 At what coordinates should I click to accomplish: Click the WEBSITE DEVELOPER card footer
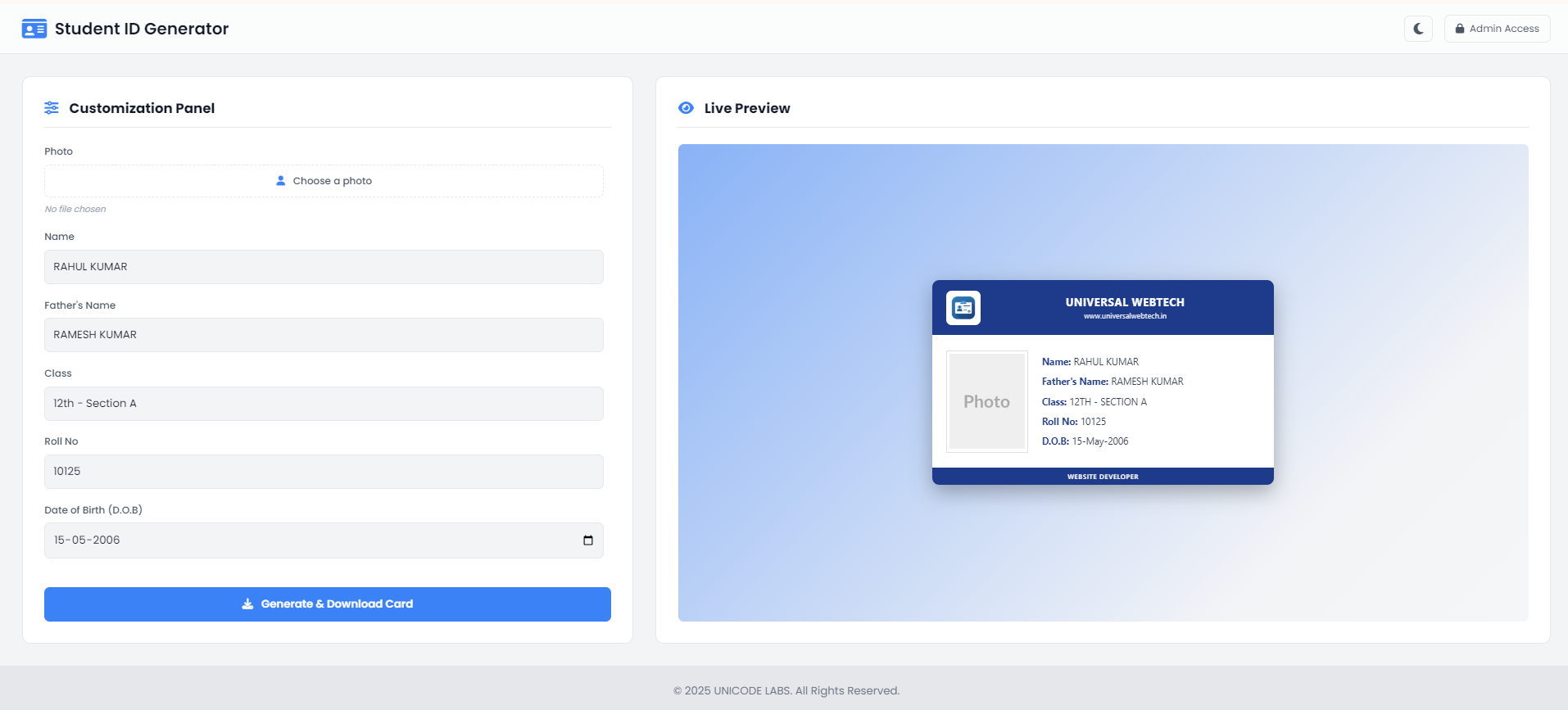coord(1103,477)
